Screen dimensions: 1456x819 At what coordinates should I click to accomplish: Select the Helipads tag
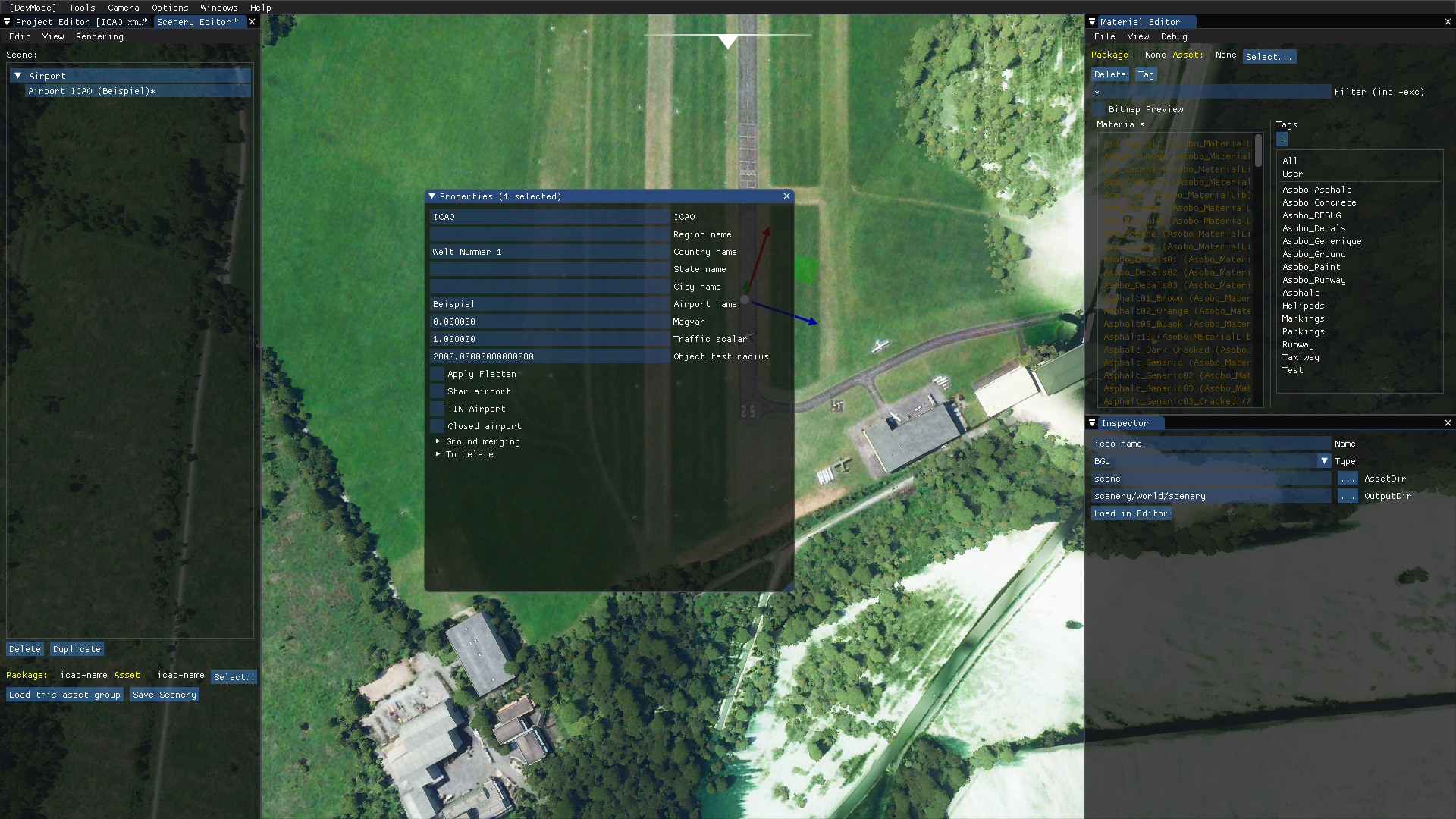pyautogui.click(x=1304, y=306)
